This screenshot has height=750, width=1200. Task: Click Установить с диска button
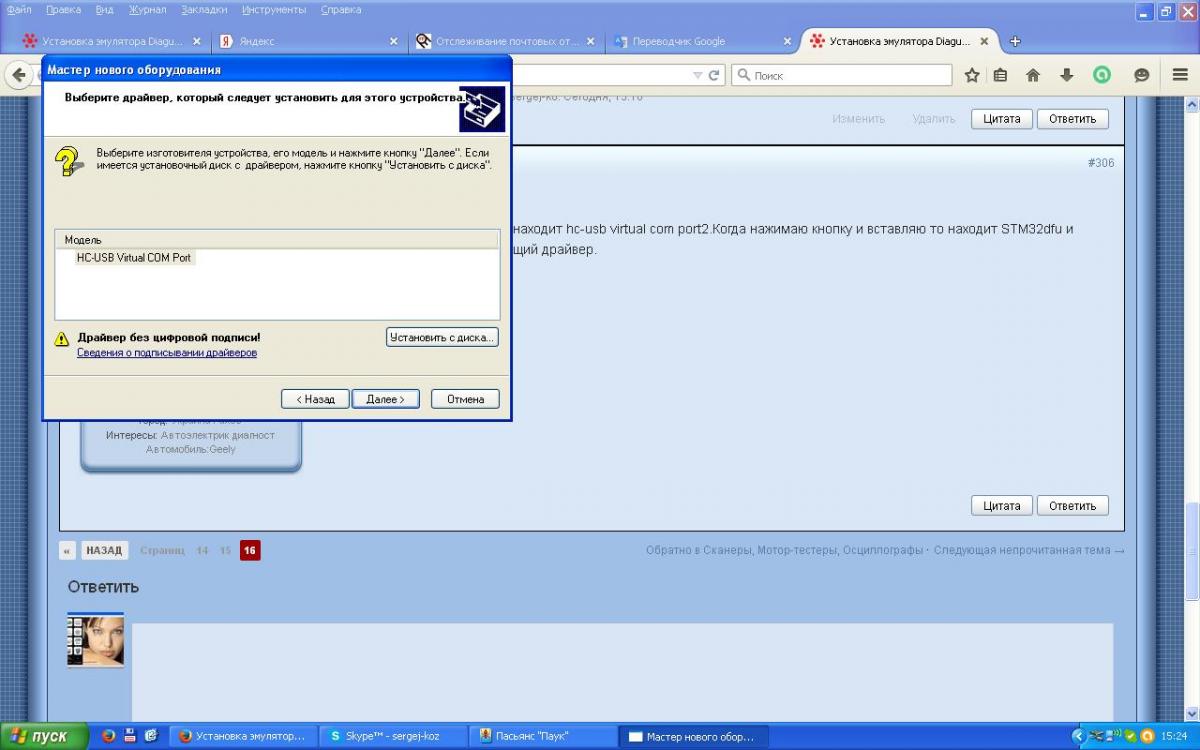[x=442, y=338]
